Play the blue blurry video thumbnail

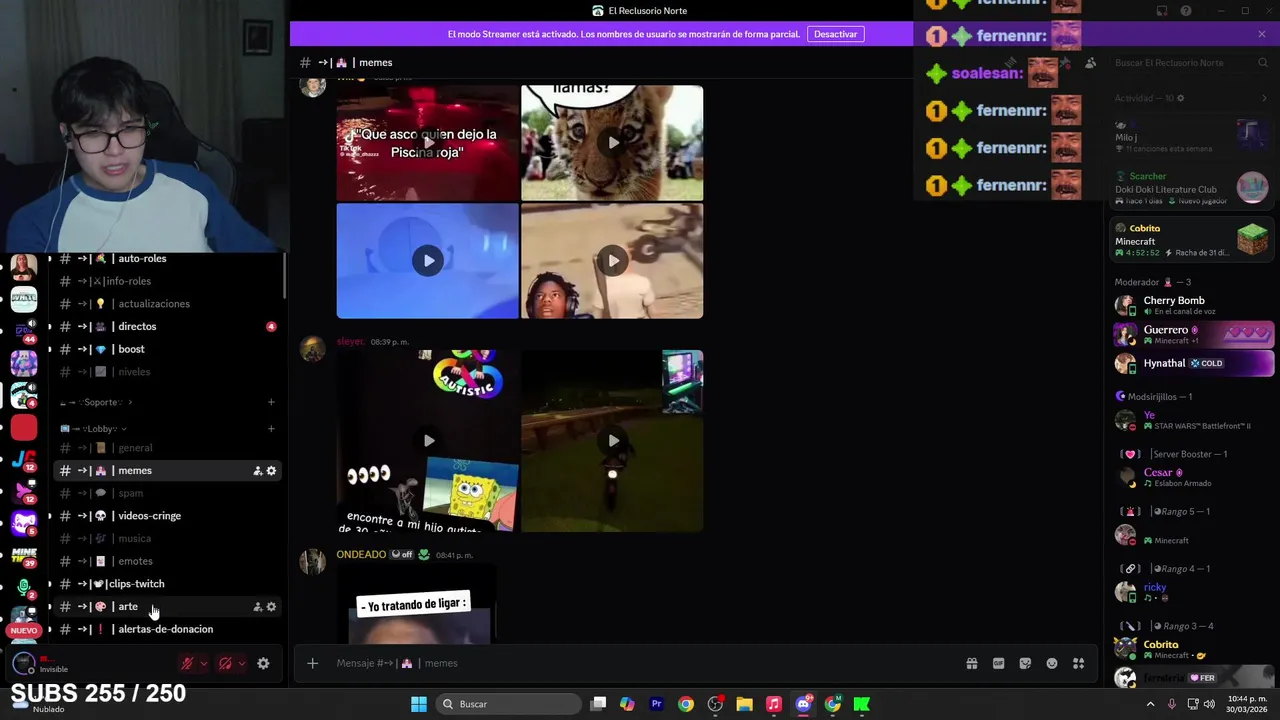click(x=428, y=261)
